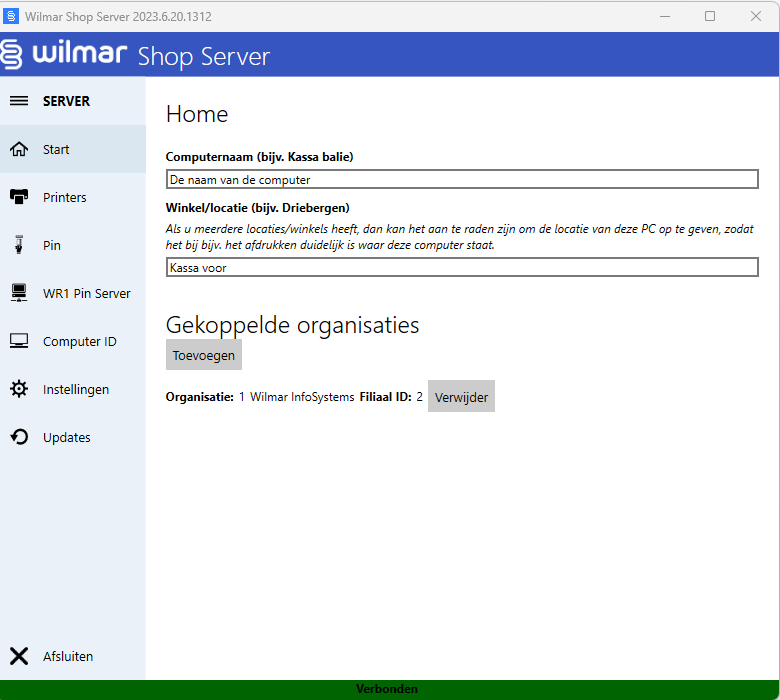This screenshot has width=780, height=700.
Task: Close the Wilmar Shop Server window
Action: [x=755, y=16]
